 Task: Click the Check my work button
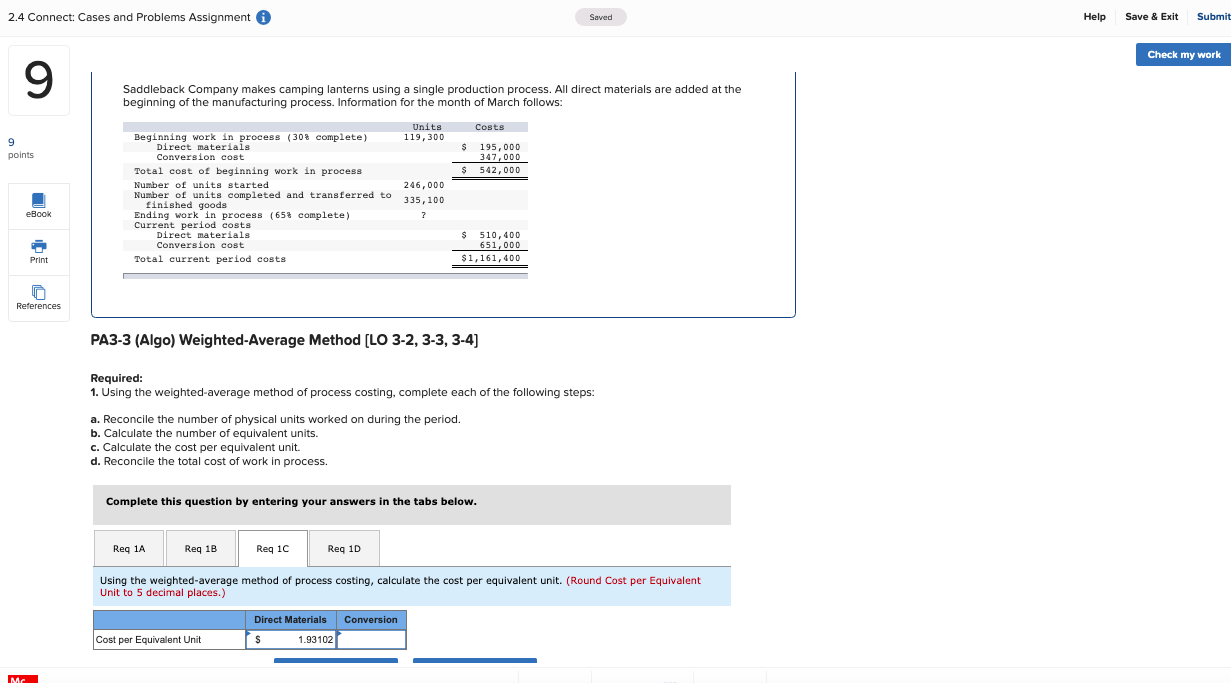tap(1182, 54)
